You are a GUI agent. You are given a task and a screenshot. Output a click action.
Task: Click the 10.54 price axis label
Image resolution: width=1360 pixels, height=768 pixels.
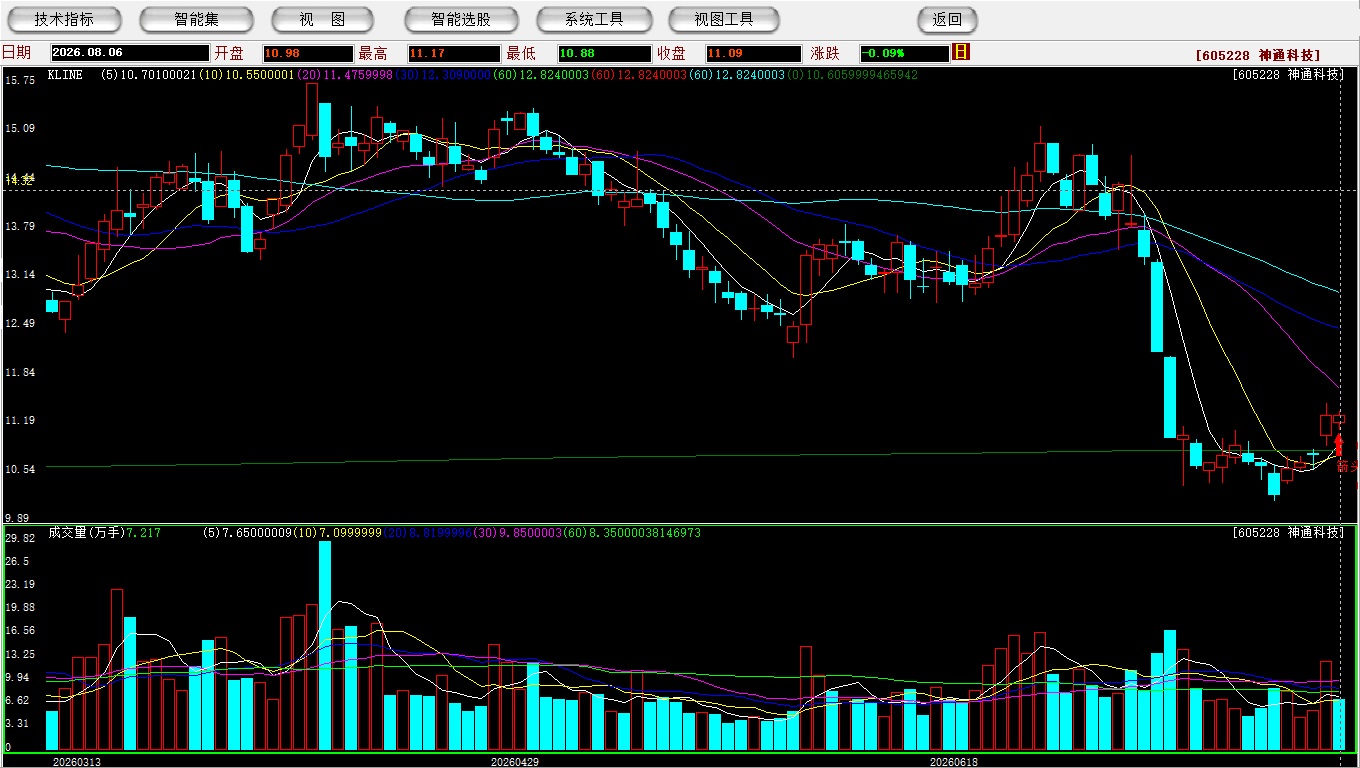[x=20, y=469]
